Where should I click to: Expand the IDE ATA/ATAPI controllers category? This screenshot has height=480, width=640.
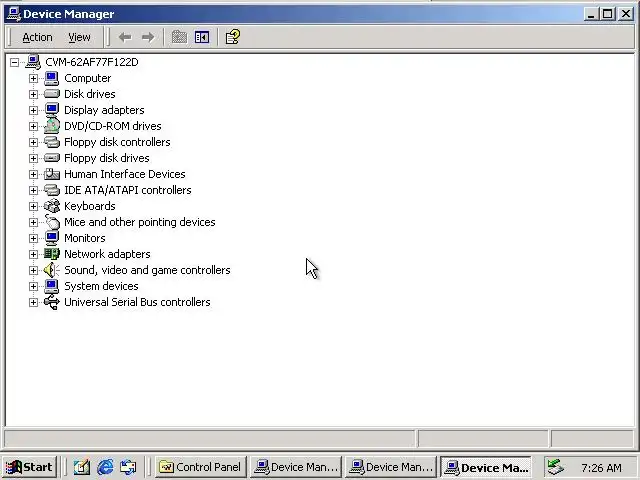click(x=33, y=190)
